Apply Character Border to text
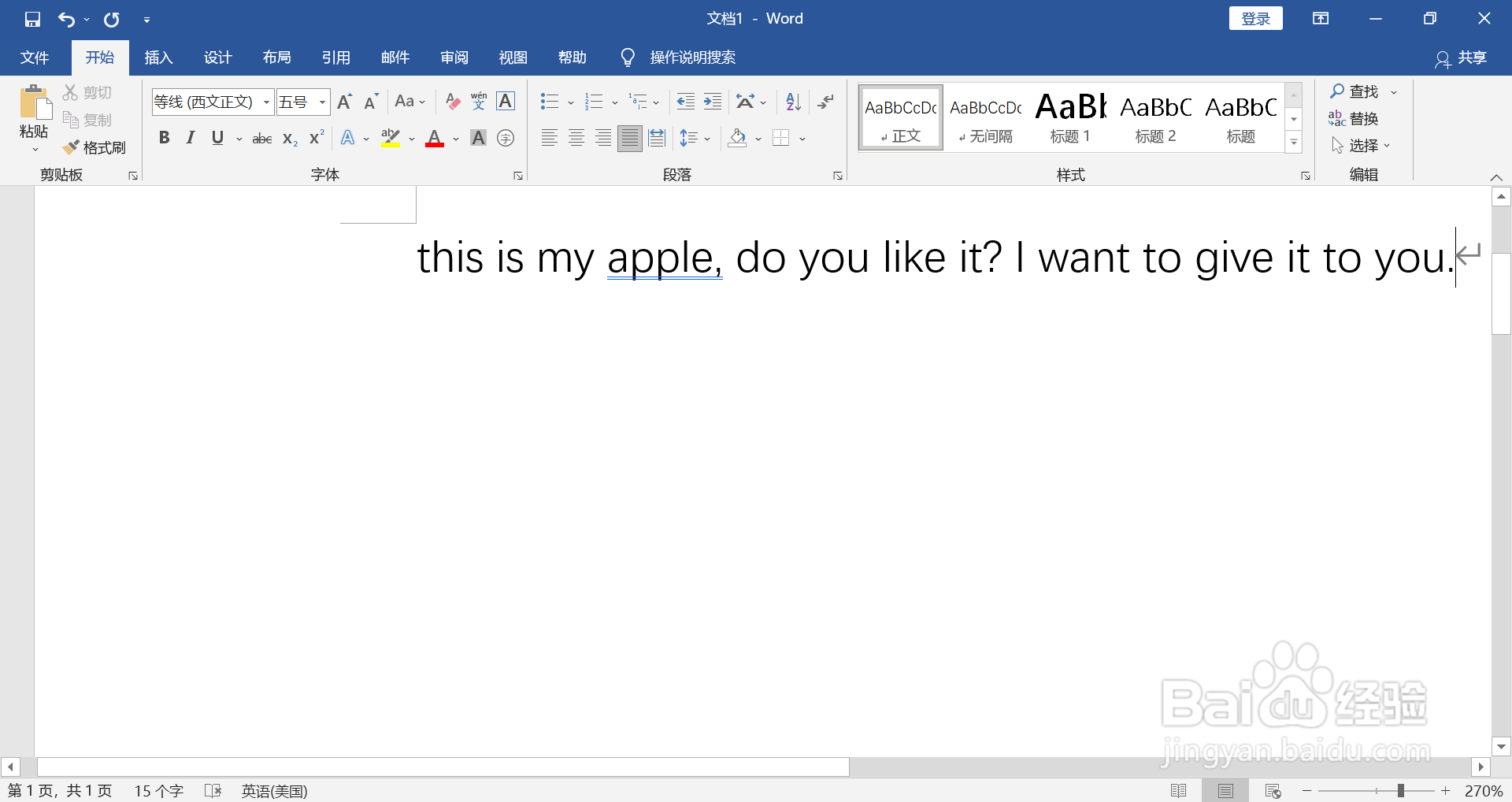 pos(506,102)
